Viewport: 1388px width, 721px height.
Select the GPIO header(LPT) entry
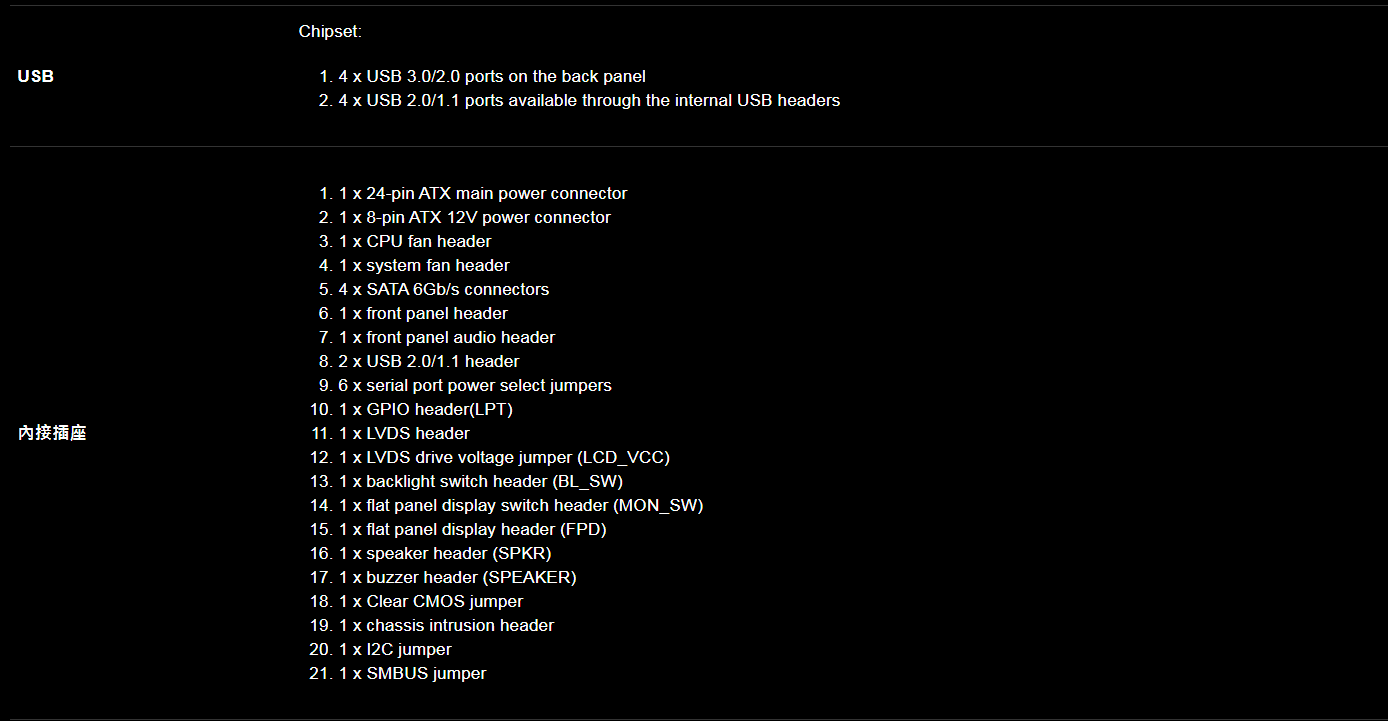tap(425, 409)
